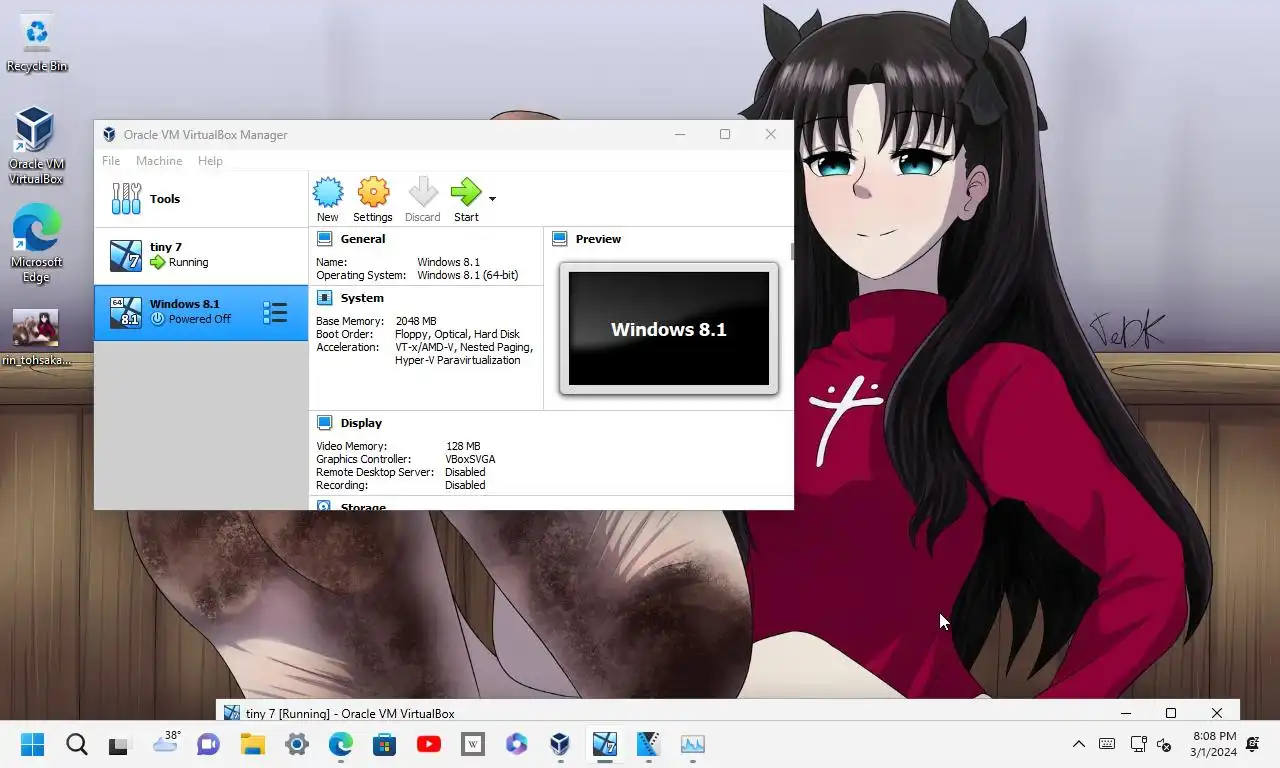Image resolution: width=1280 pixels, height=768 pixels.
Task: Select the rin_tohsaka image file on desktop
Action: coord(36,337)
